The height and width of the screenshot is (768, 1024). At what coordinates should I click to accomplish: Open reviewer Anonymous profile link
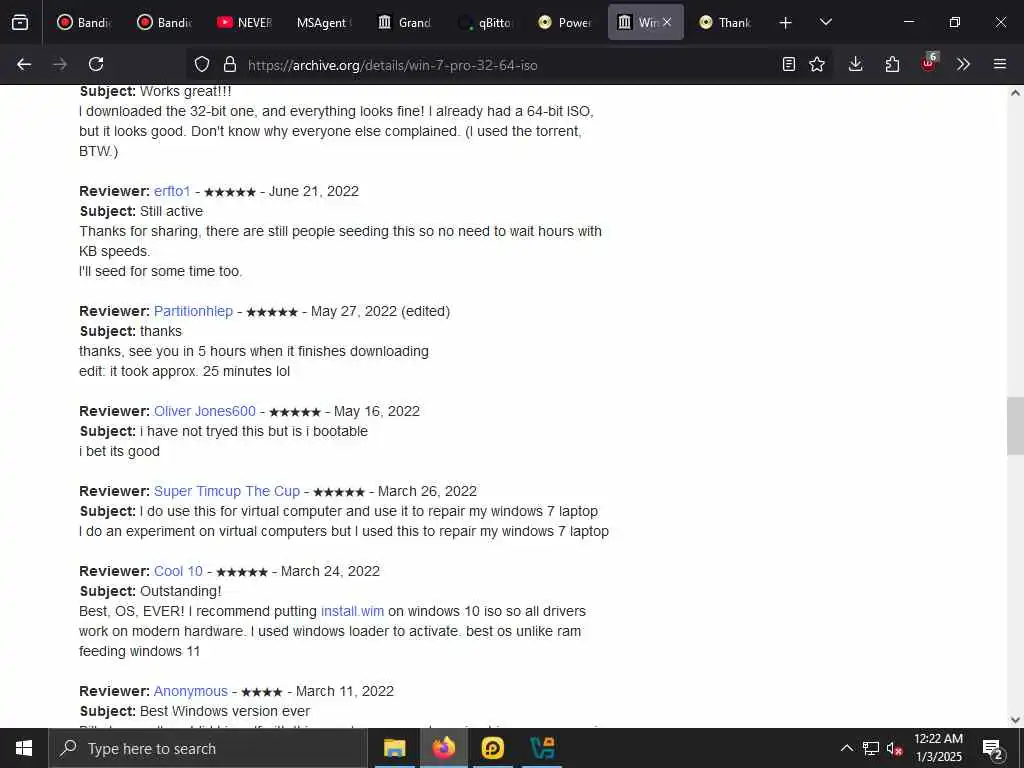pos(191,692)
